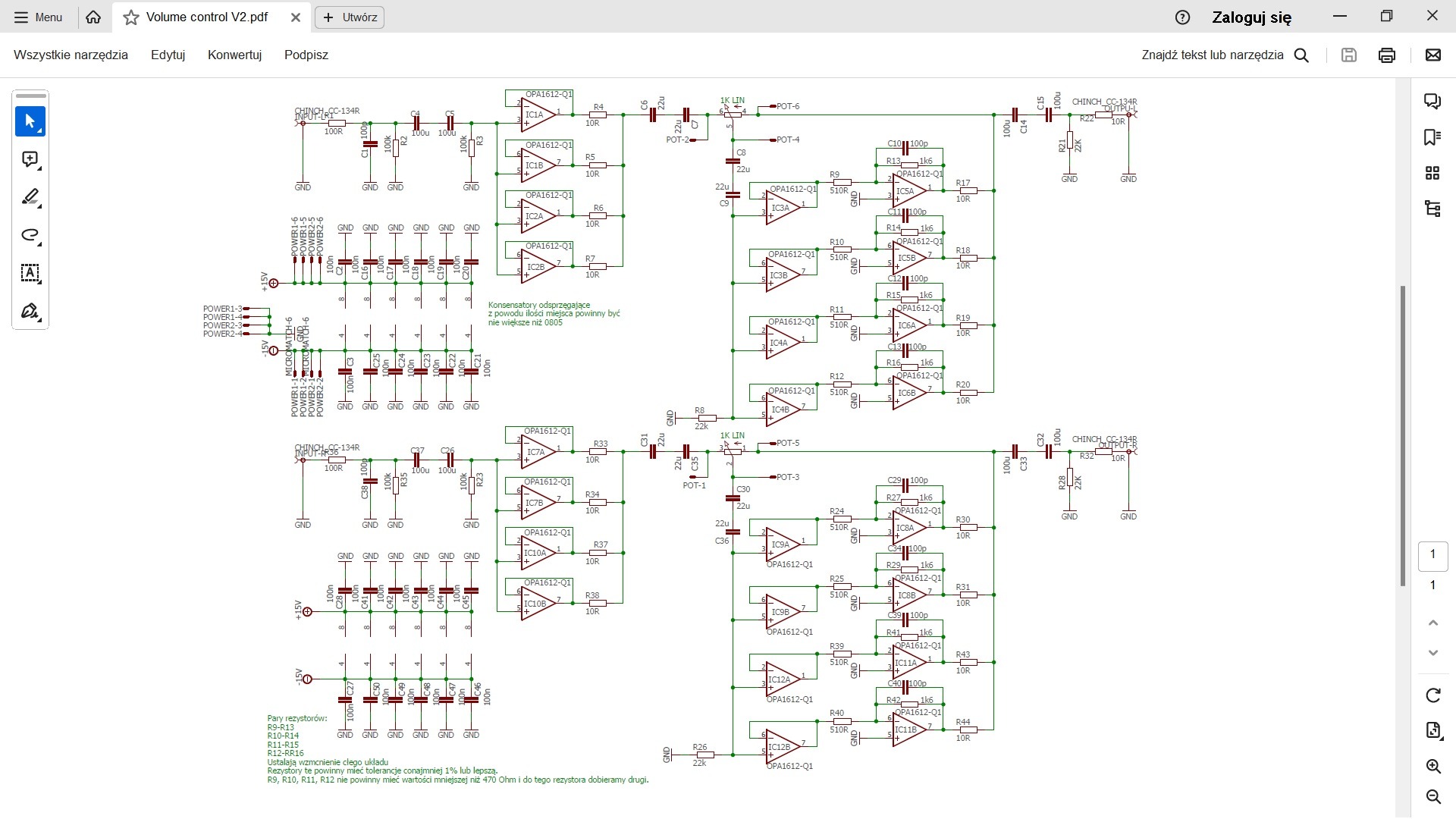Click the toolbar drag handle bar
The image size is (1456, 819).
click(30, 96)
